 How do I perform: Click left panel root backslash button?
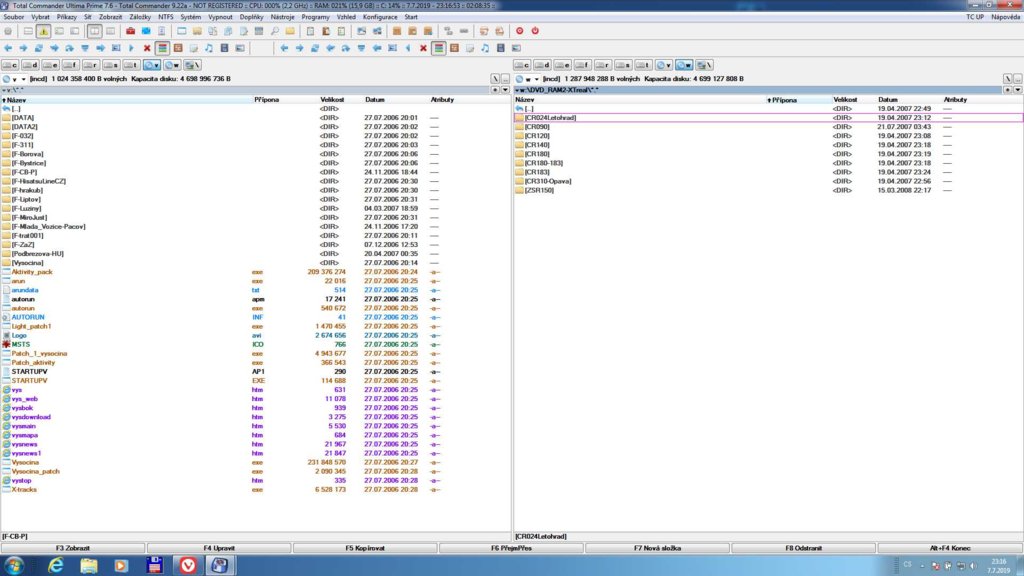coord(495,79)
